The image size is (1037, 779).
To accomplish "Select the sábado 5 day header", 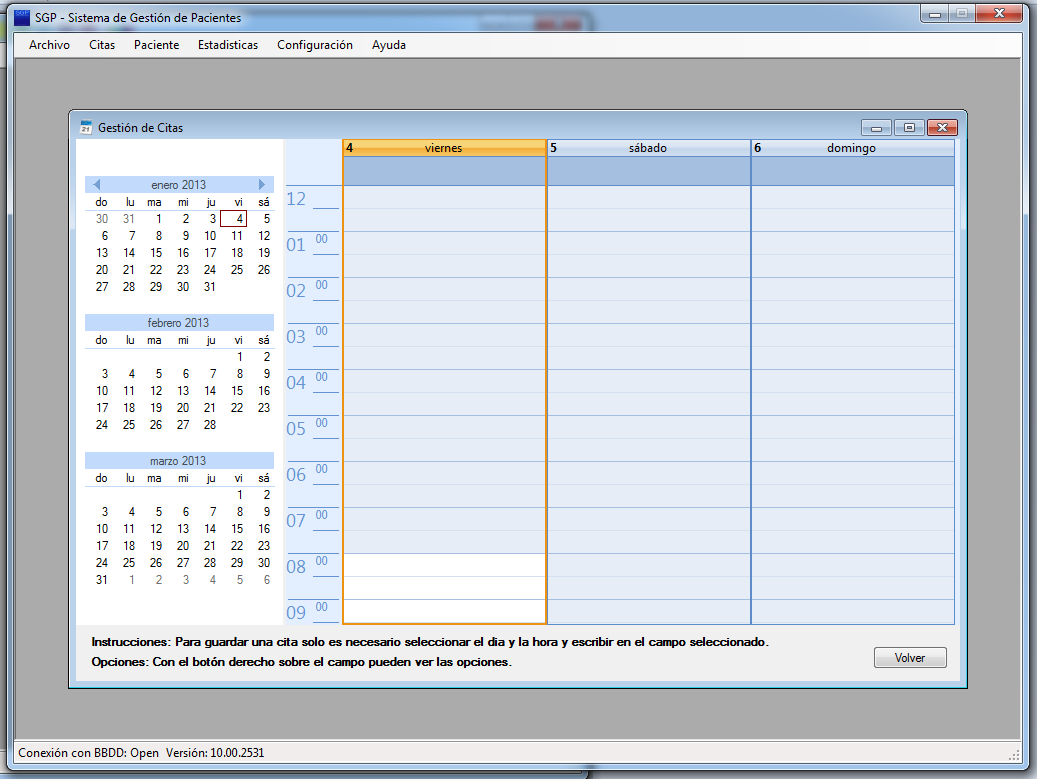I will pyautogui.click(x=649, y=148).
